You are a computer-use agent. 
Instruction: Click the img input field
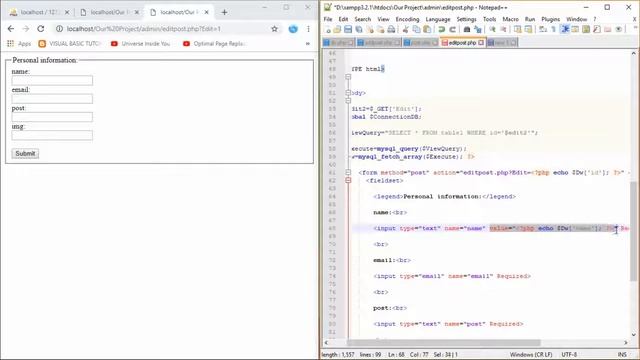tap(52, 136)
